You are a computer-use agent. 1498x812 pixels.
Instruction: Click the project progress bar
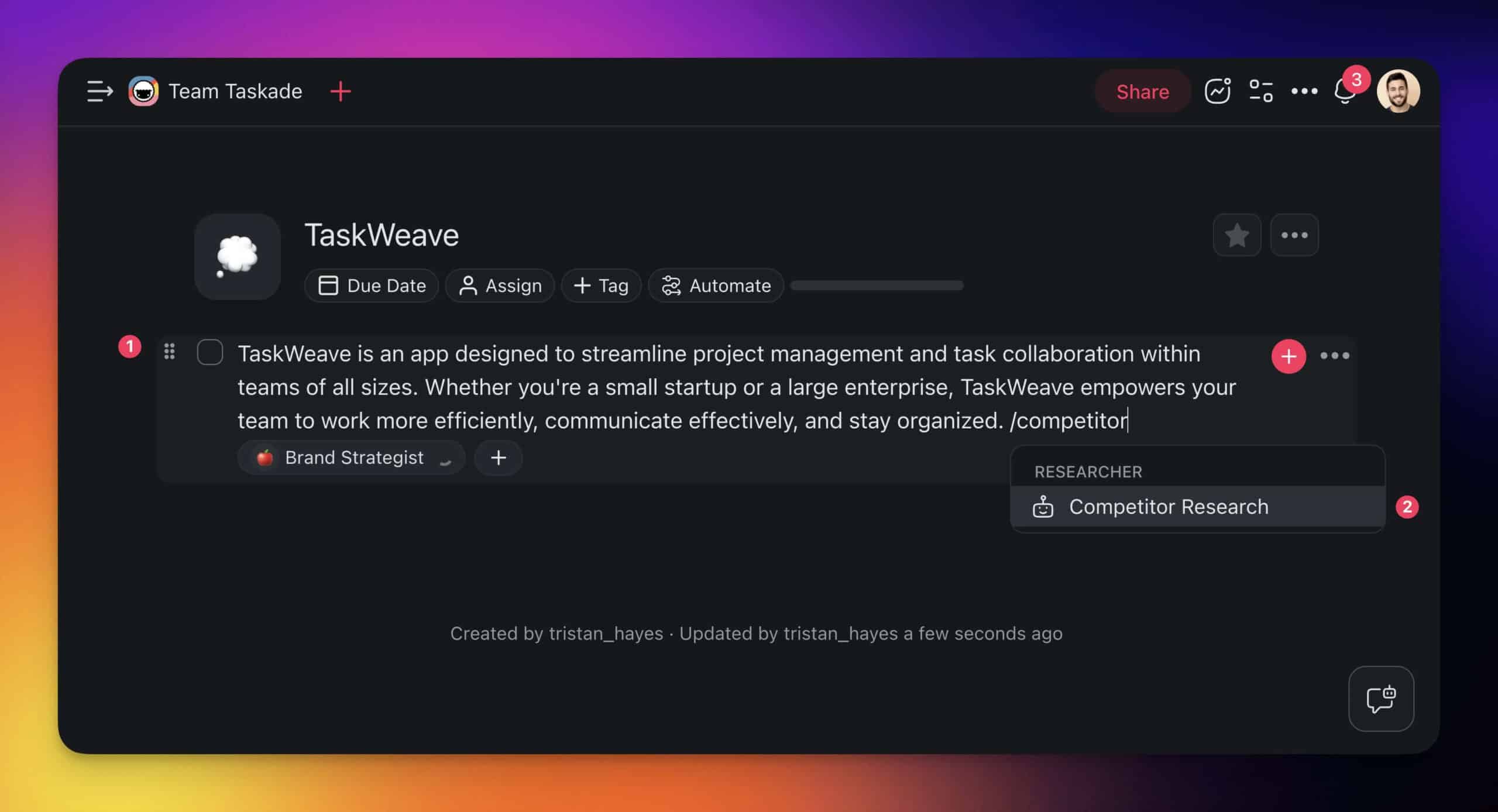pos(877,285)
